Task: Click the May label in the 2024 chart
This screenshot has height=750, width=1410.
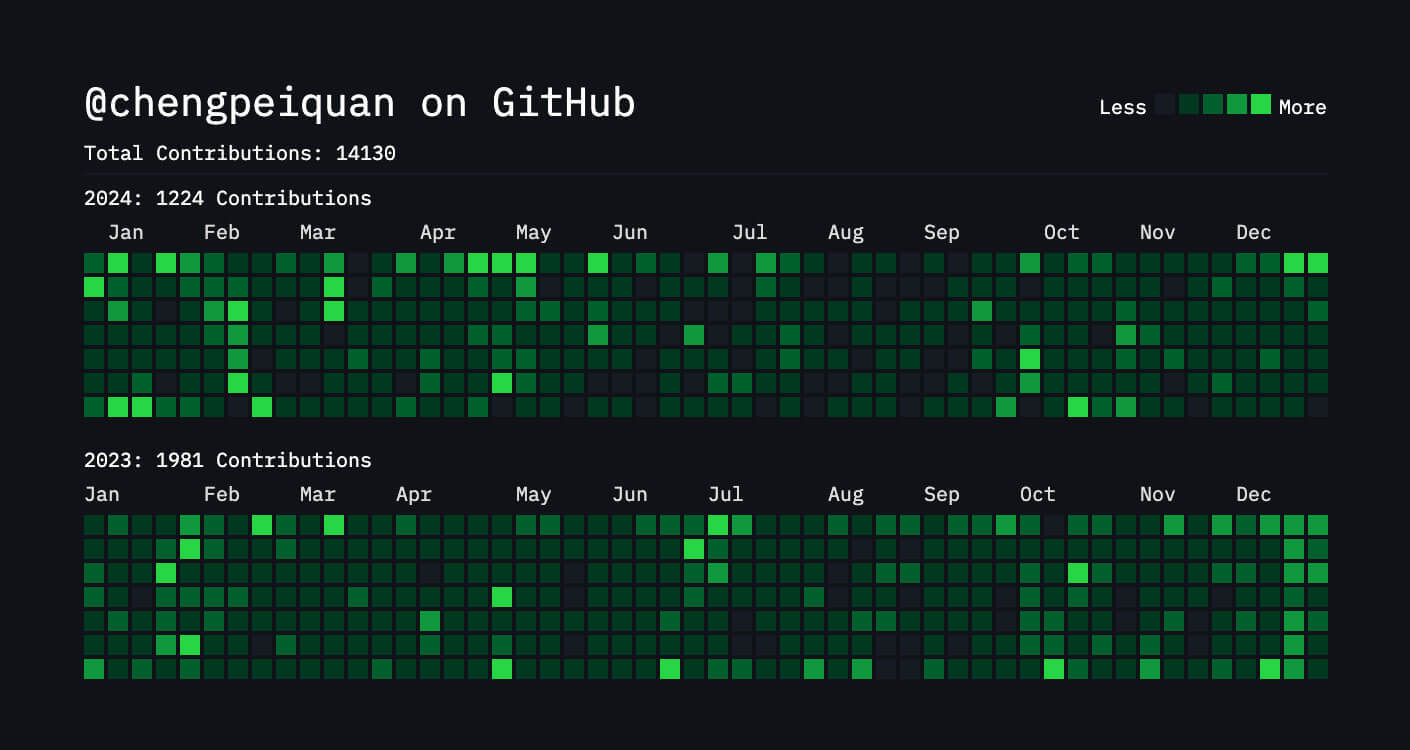Action: (x=534, y=232)
